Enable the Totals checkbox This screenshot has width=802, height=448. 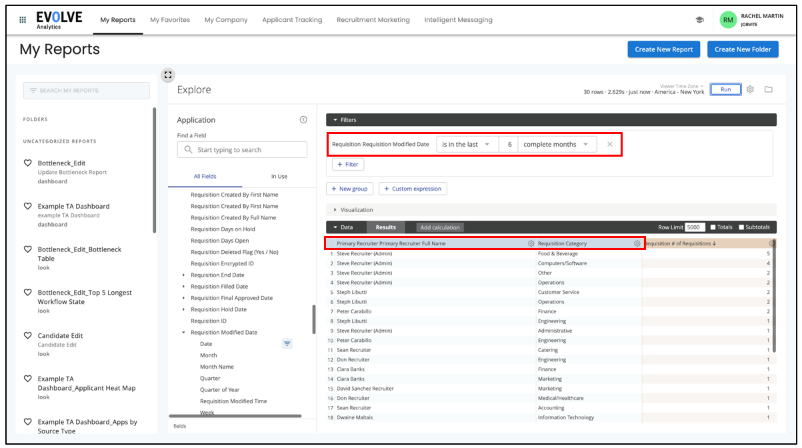712,227
